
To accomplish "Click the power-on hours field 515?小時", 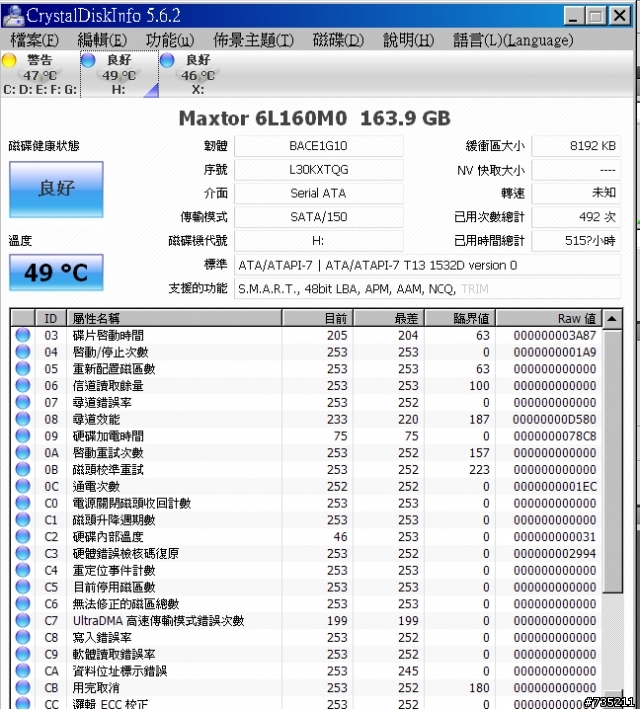I will click(576, 240).
